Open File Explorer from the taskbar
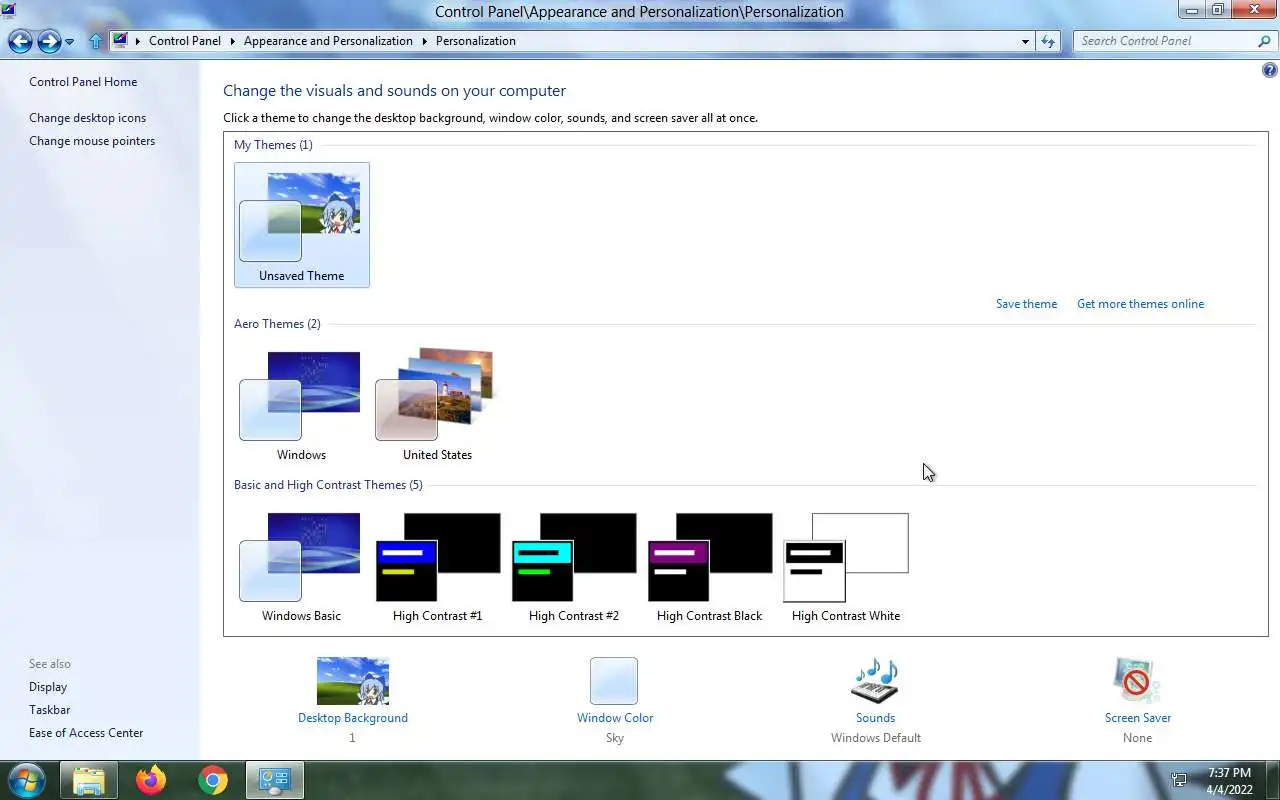Image resolution: width=1280 pixels, height=800 pixels. click(x=89, y=780)
